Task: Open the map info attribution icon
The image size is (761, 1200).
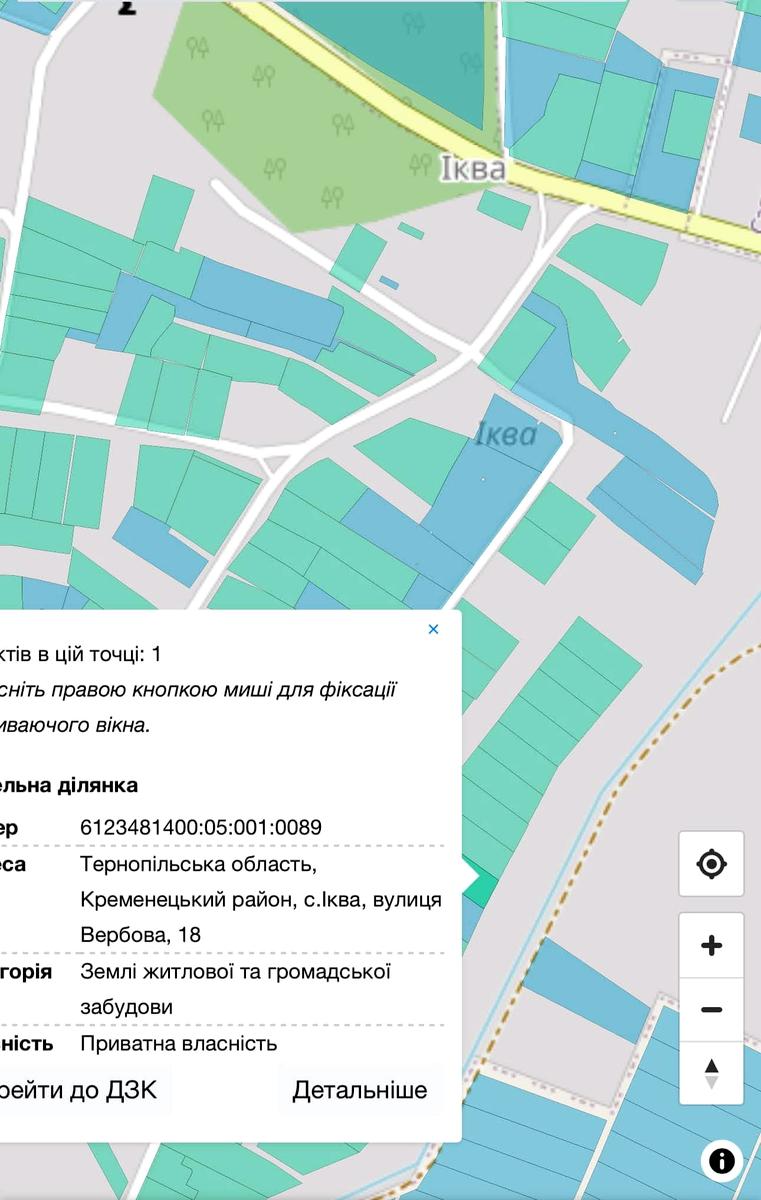Action: pyautogui.click(x=721, y=1160)
